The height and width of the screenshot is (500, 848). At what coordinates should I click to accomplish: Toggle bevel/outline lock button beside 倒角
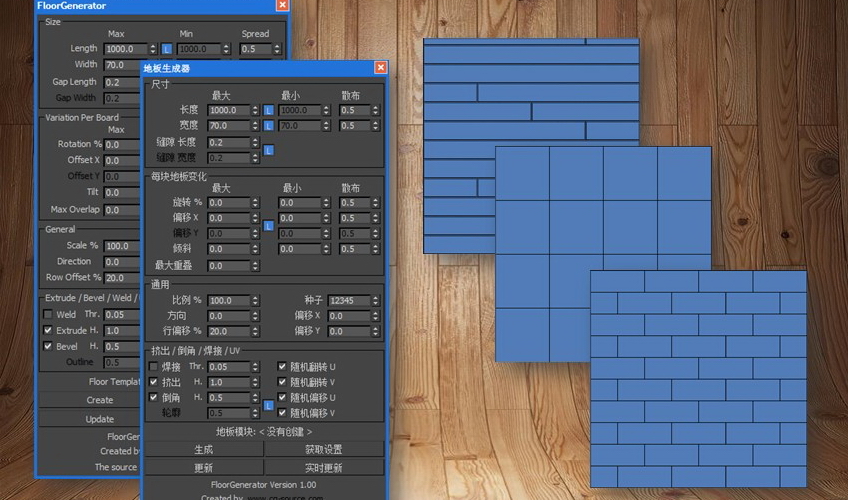click(268, 405)
